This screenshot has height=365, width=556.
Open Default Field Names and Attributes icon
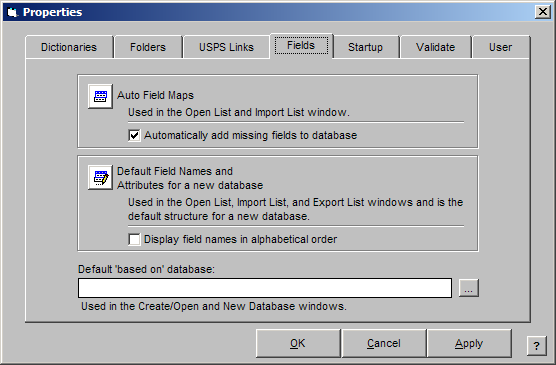[100, 177]
